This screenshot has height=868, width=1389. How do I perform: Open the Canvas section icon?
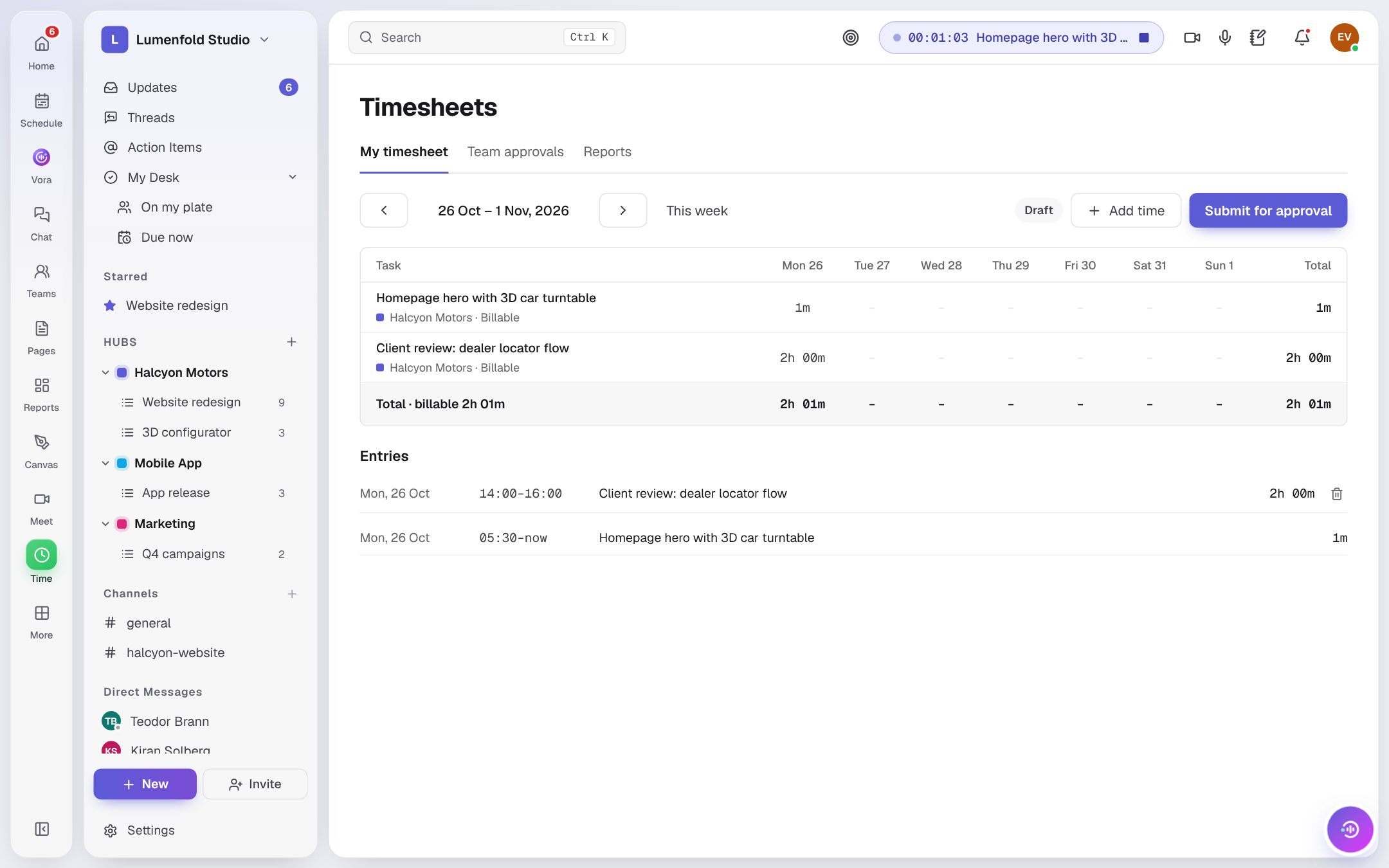pos(41,442)
